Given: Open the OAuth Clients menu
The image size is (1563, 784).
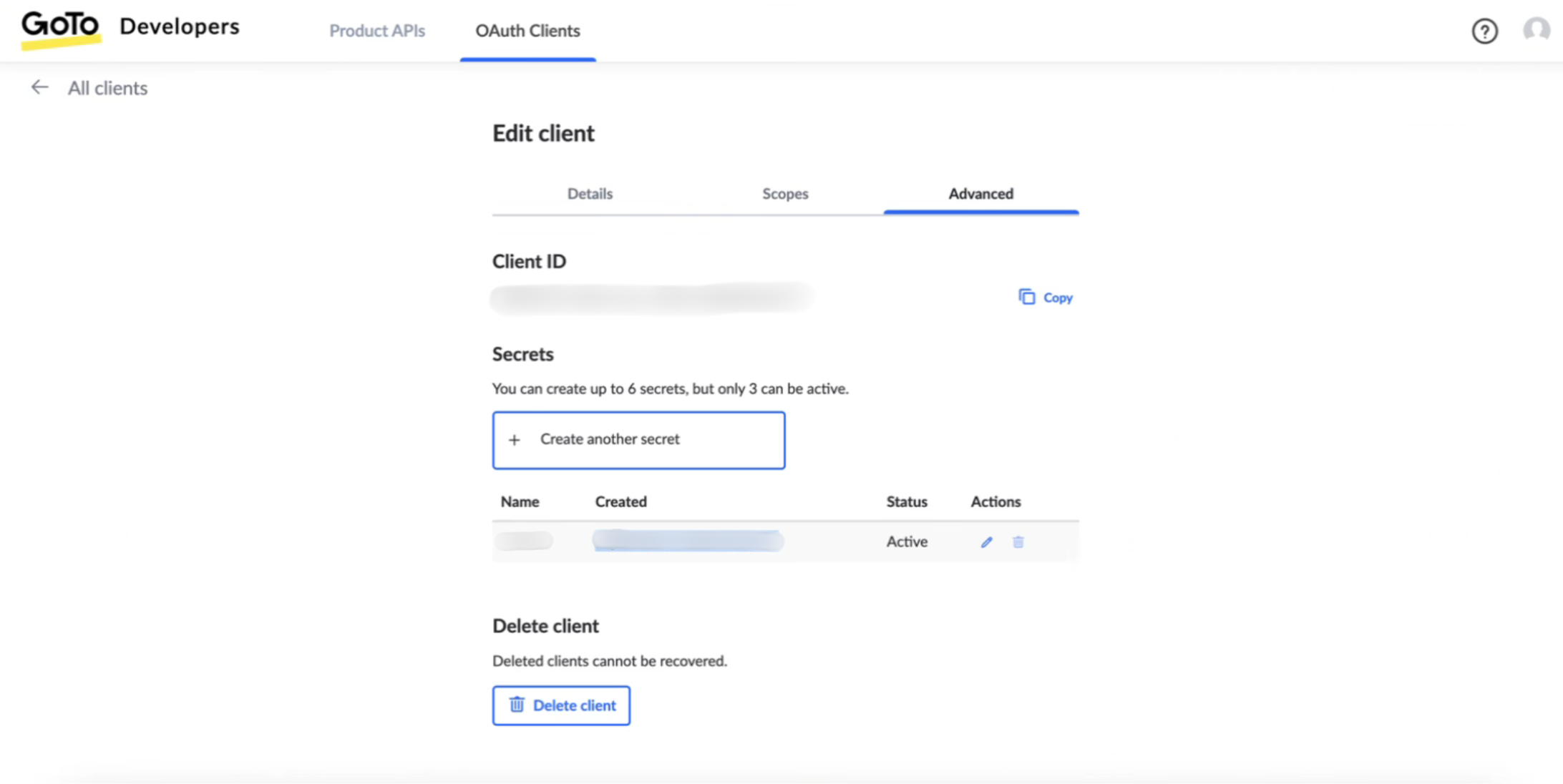Looking at the screenshot, I should point(527,31).
